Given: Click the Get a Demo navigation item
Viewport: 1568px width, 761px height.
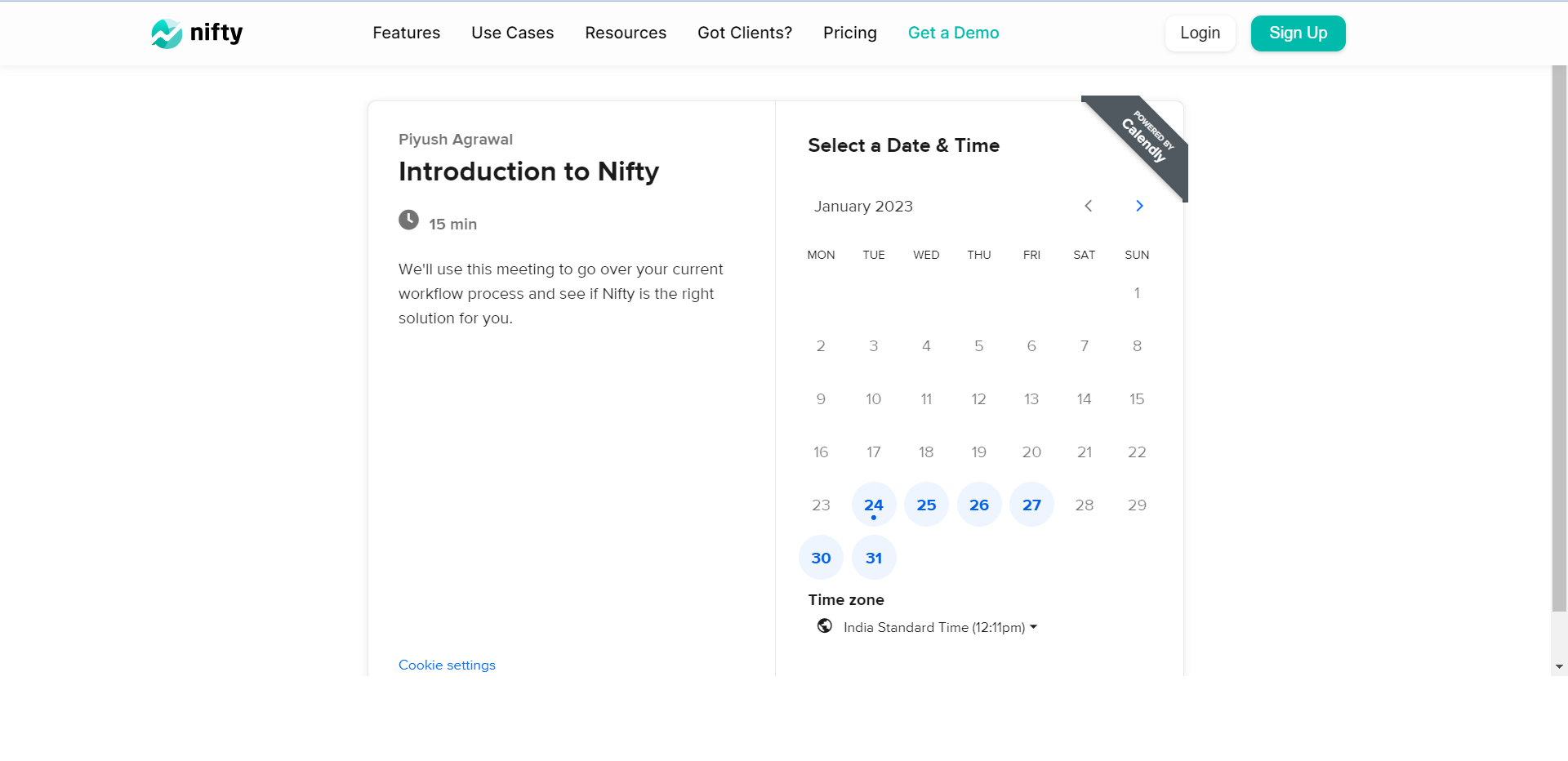Looking at the screenshot, I should [953, 33].
